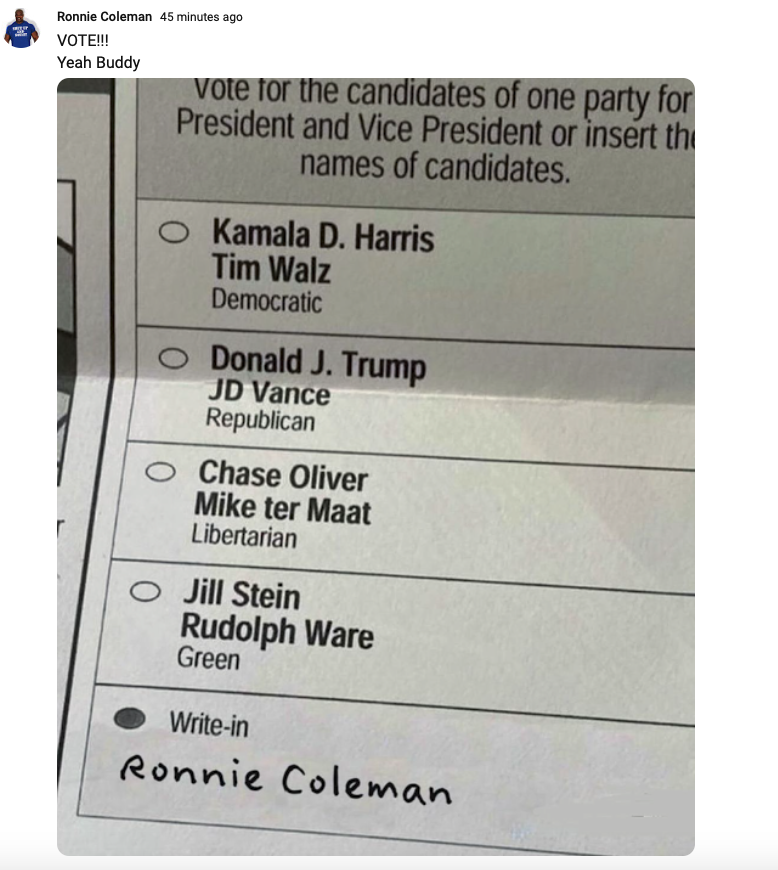Select the oval next to Donald J. Trump
Image resolution: width=778 pixels, height=870 pixels.
coord(173,358)
